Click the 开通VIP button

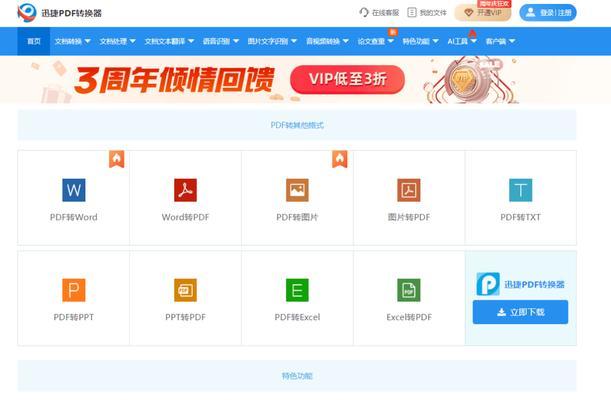(483, 12)
